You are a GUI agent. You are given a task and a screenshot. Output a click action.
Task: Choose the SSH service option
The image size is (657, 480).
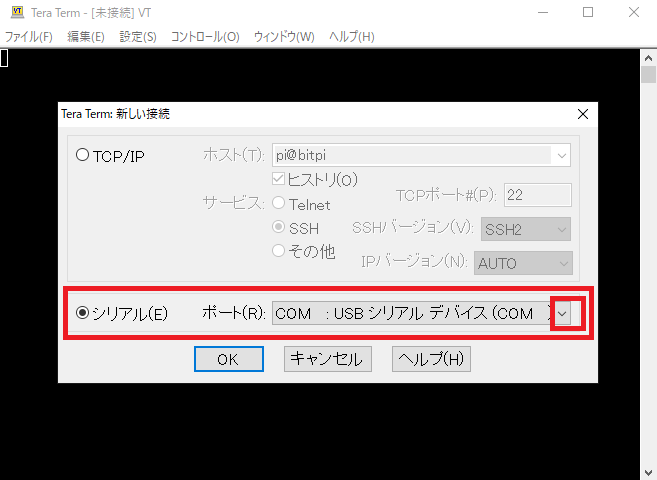[279, 227]
